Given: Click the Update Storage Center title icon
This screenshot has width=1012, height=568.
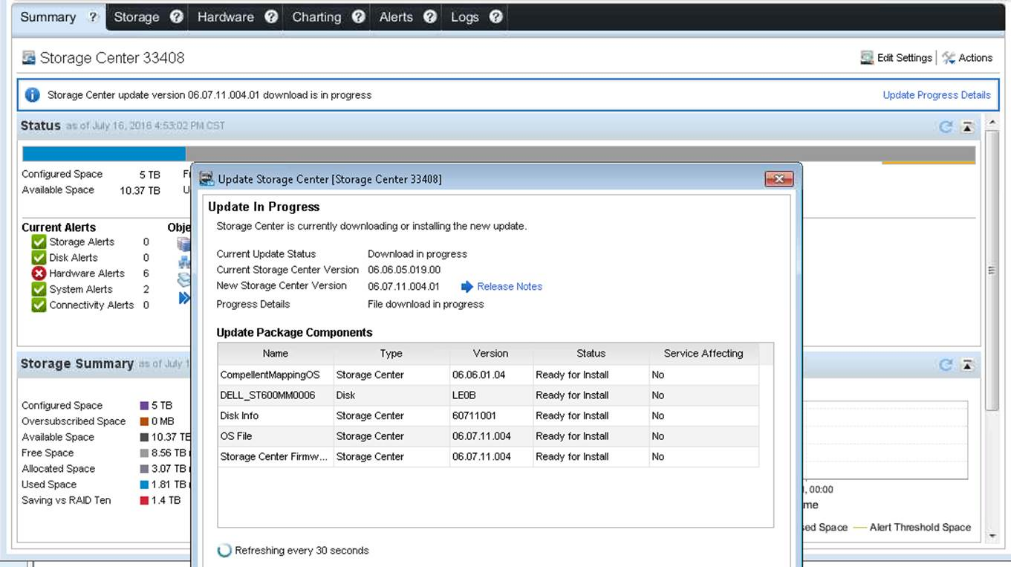Looking at the screenshot, I should point(207,179).
